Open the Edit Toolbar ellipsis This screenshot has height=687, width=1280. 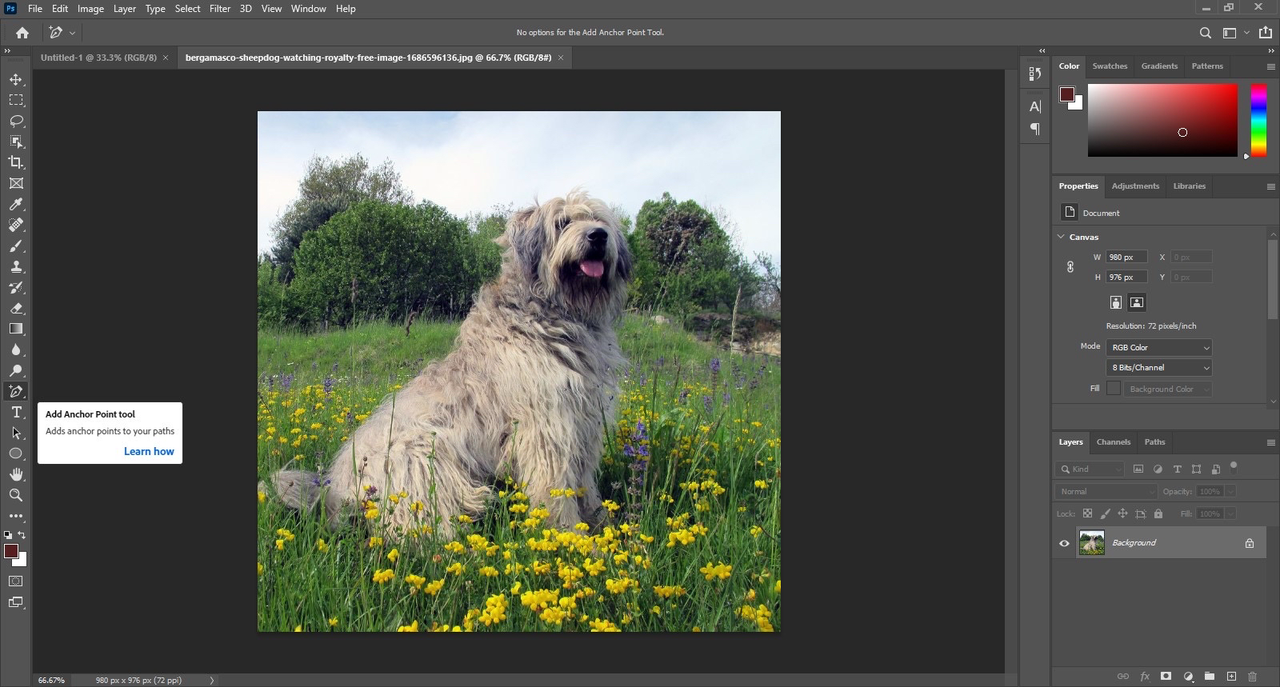(x=16, y=516)
